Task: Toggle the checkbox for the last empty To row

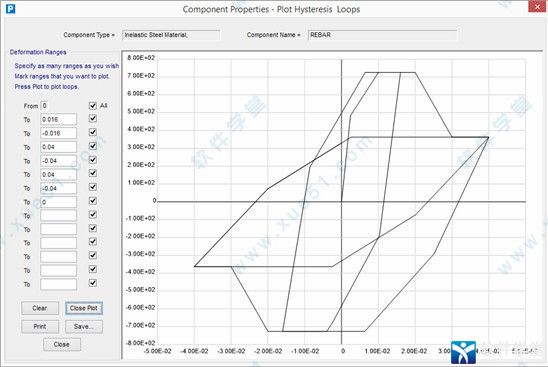Action: tap(93, 283)
